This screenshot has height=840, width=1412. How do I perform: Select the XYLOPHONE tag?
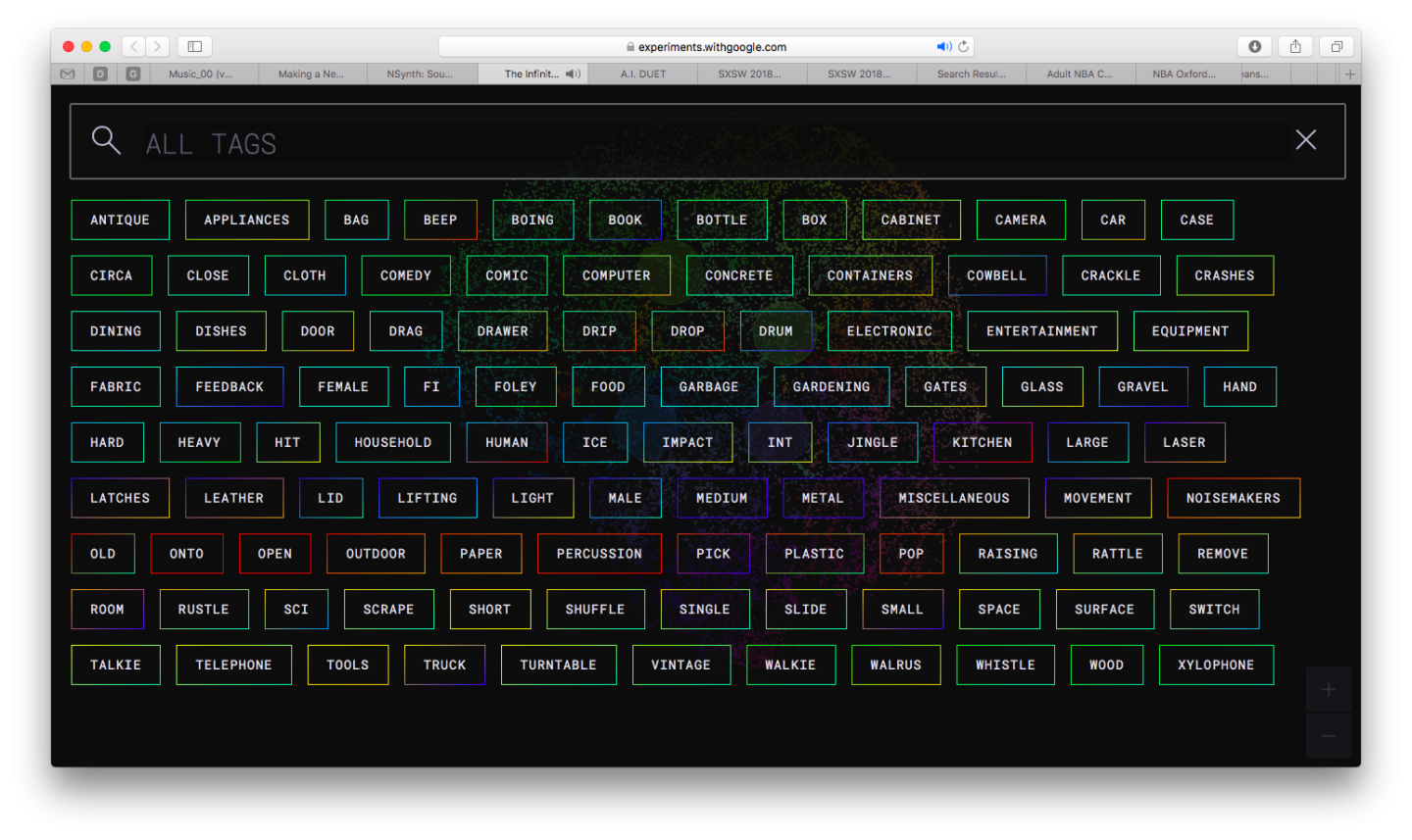pos(1216,665)
